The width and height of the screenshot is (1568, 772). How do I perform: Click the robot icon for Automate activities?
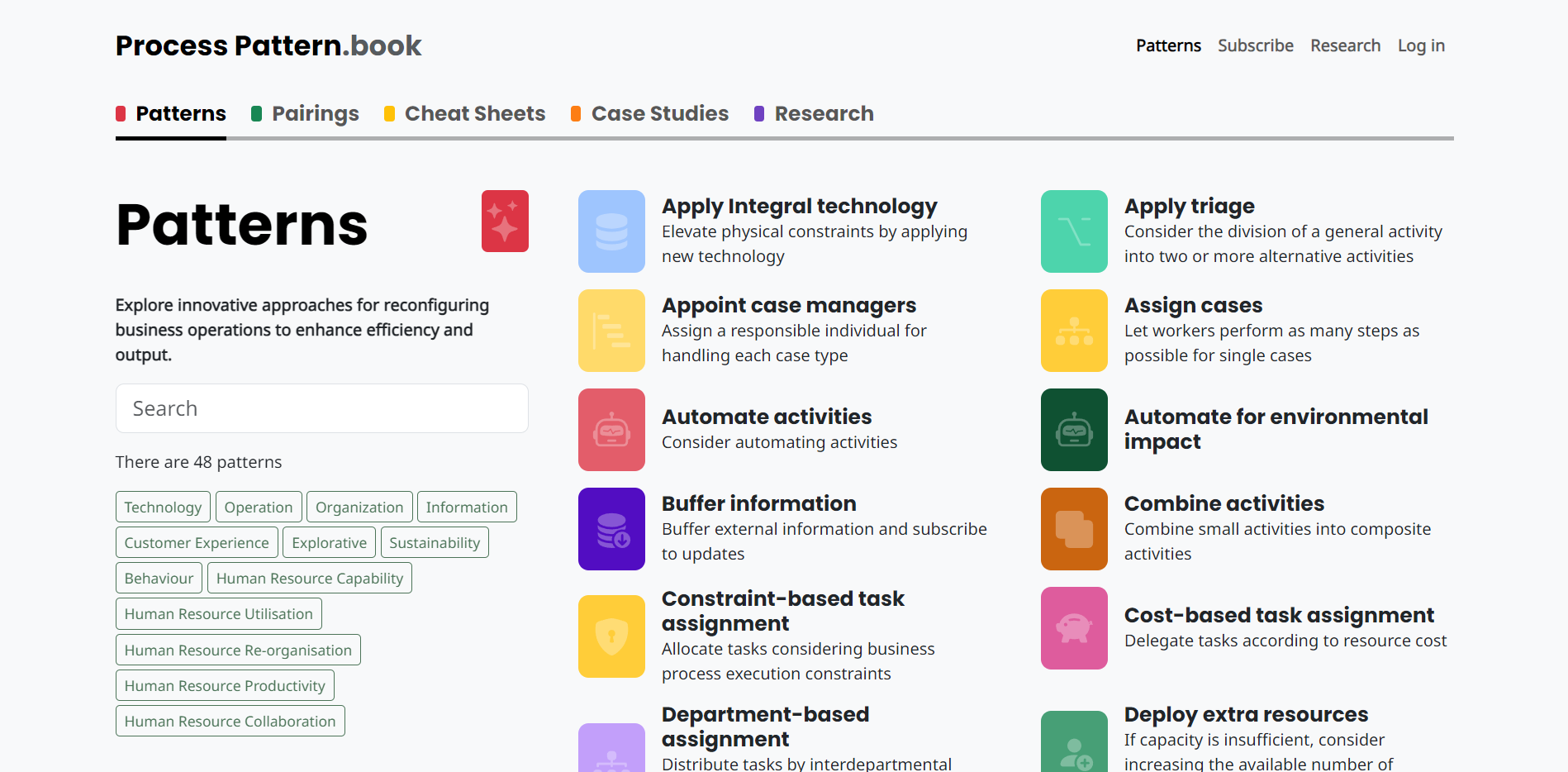pyautogui.click(x=611, y=430)
